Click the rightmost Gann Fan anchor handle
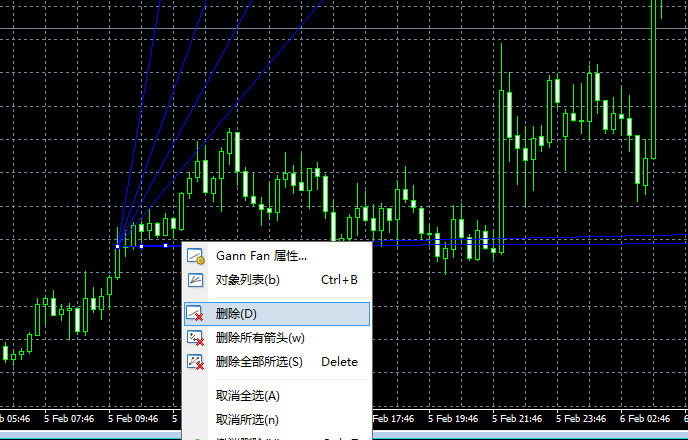The width and height of the screenshot is (688, 440). point(164,245)
